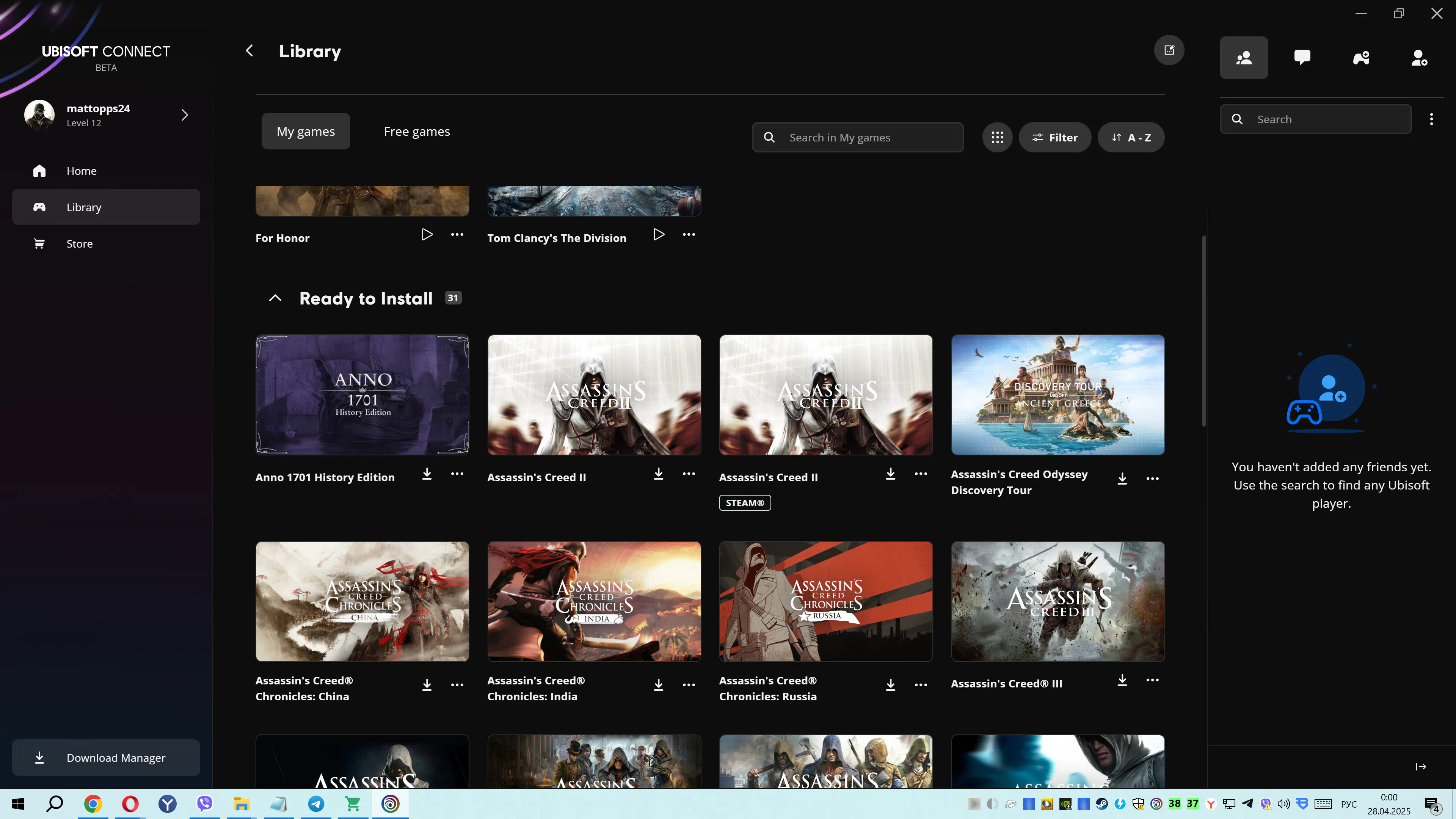1456x819 pixels.
Task: Go to Home in sidebar
Action: [x=106, y=171]
